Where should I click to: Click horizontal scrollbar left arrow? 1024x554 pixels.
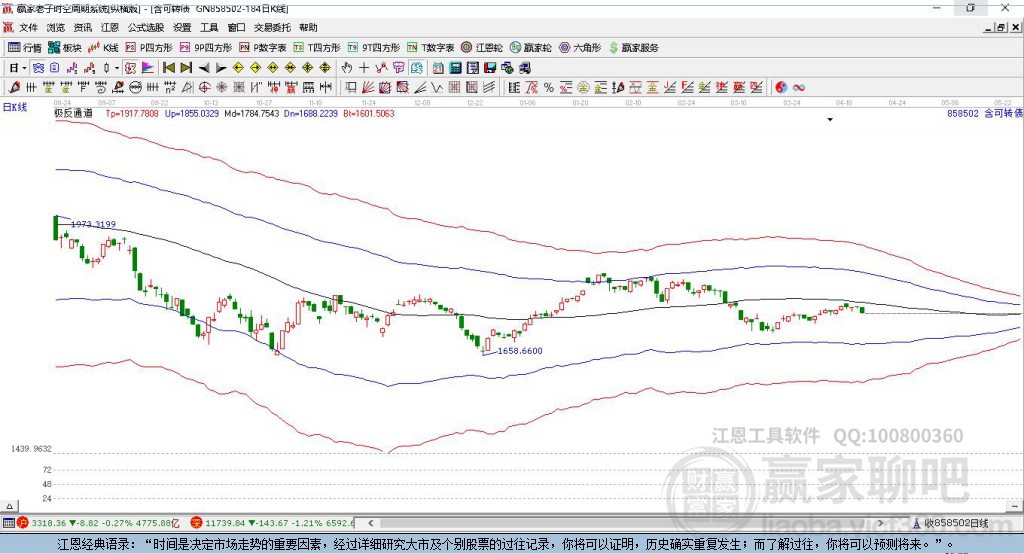tap(371, 523)
